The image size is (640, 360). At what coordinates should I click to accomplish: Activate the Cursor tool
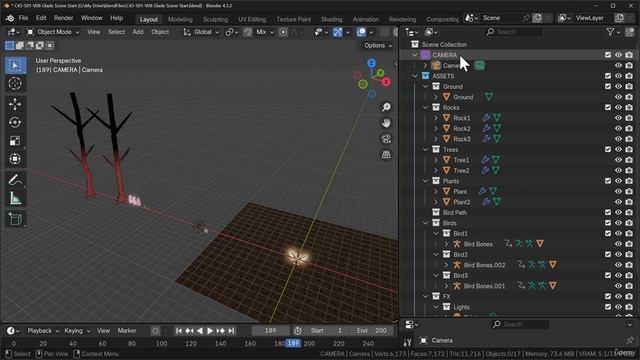[15, 84]
